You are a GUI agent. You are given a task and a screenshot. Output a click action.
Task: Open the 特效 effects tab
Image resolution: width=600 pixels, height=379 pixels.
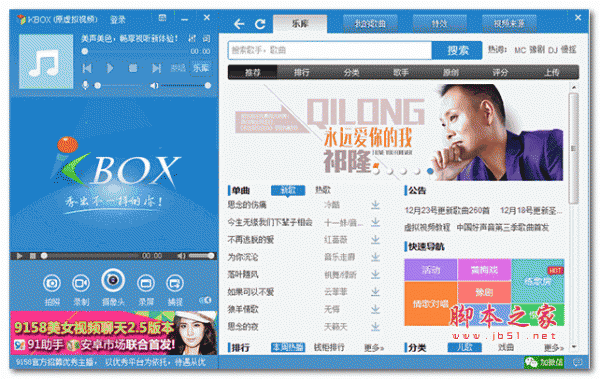coord(439,24)
